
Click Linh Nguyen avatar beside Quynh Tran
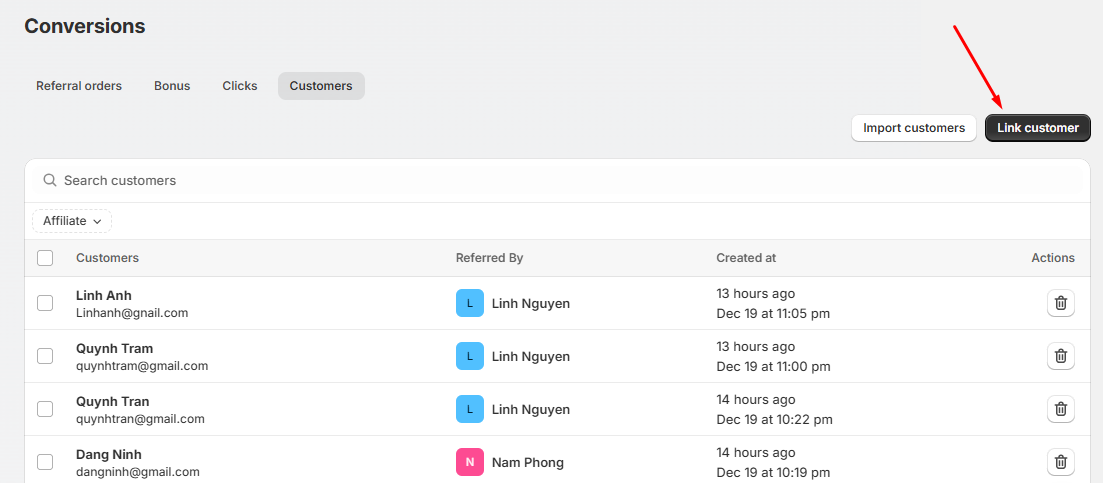coord(470,409)
